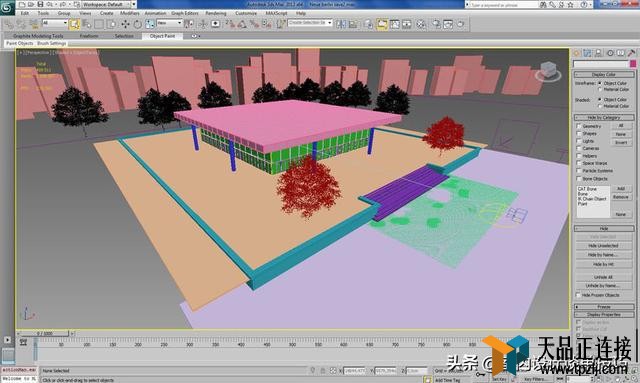
Task: Activate the Select and Scale tool
Action: [x=150, y=24]
